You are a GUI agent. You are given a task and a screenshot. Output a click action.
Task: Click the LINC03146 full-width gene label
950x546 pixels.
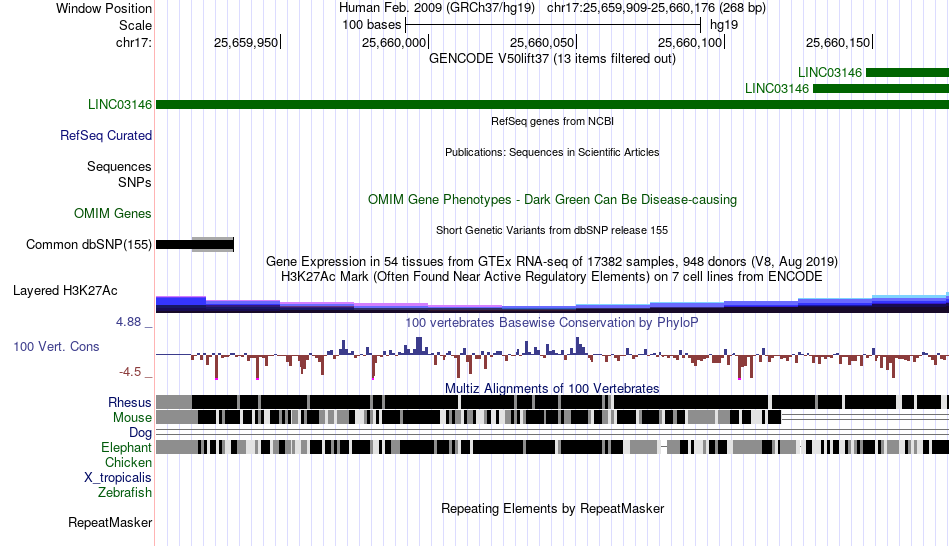tap(120, 104)
